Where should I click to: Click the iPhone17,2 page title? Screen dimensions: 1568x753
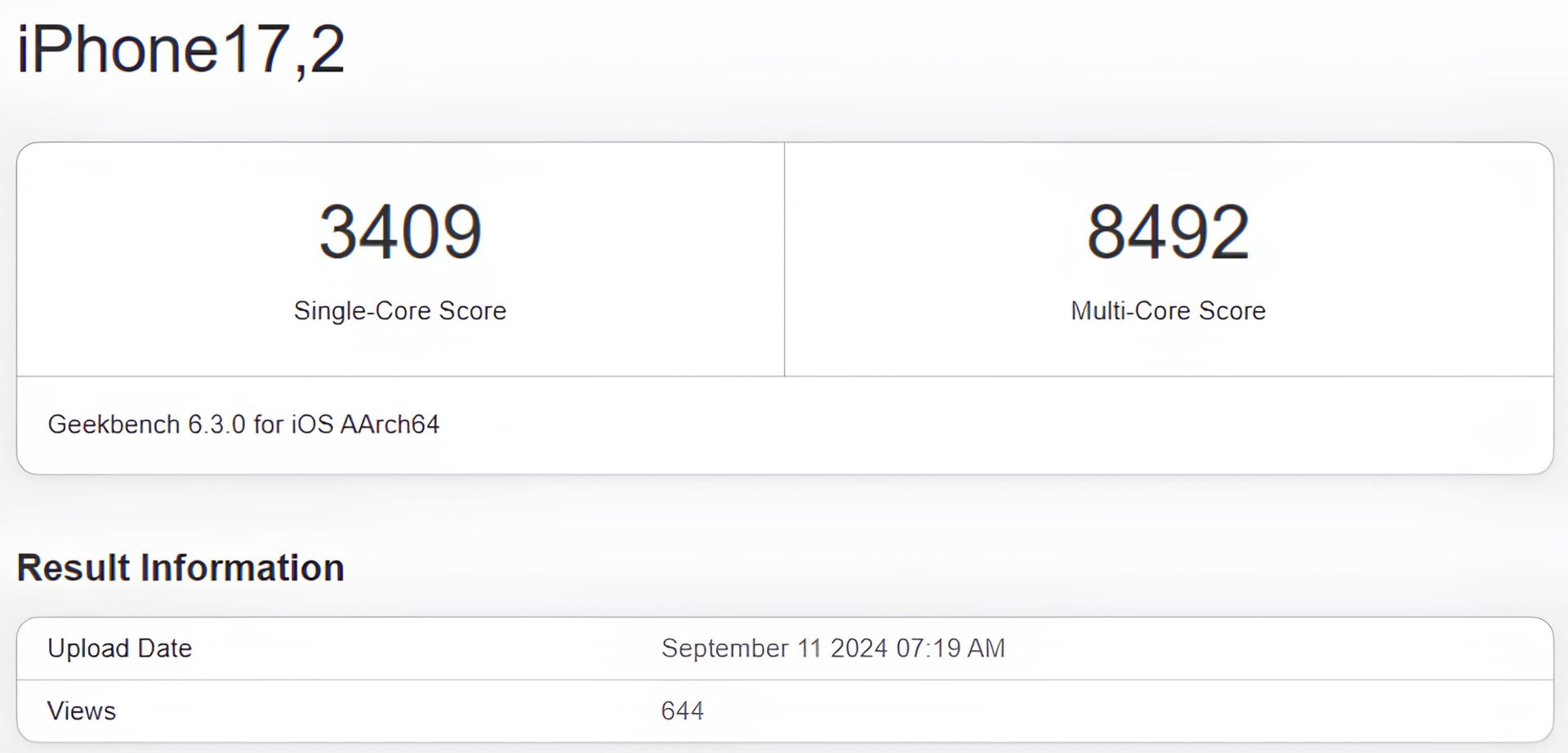[180, 50]
